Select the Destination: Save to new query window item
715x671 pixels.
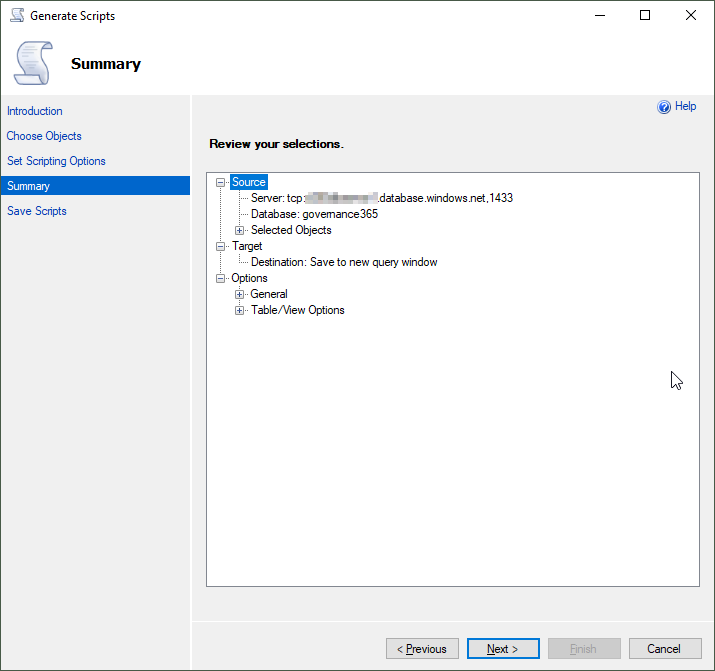click(x=344, y=262)
